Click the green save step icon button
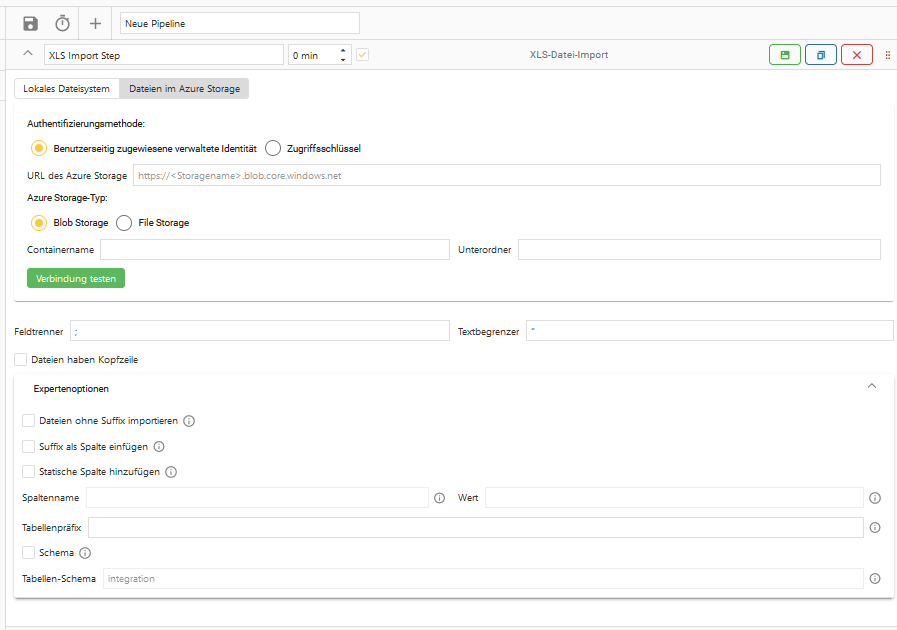This screenshot has width=897, height=630. coord(785,55)
